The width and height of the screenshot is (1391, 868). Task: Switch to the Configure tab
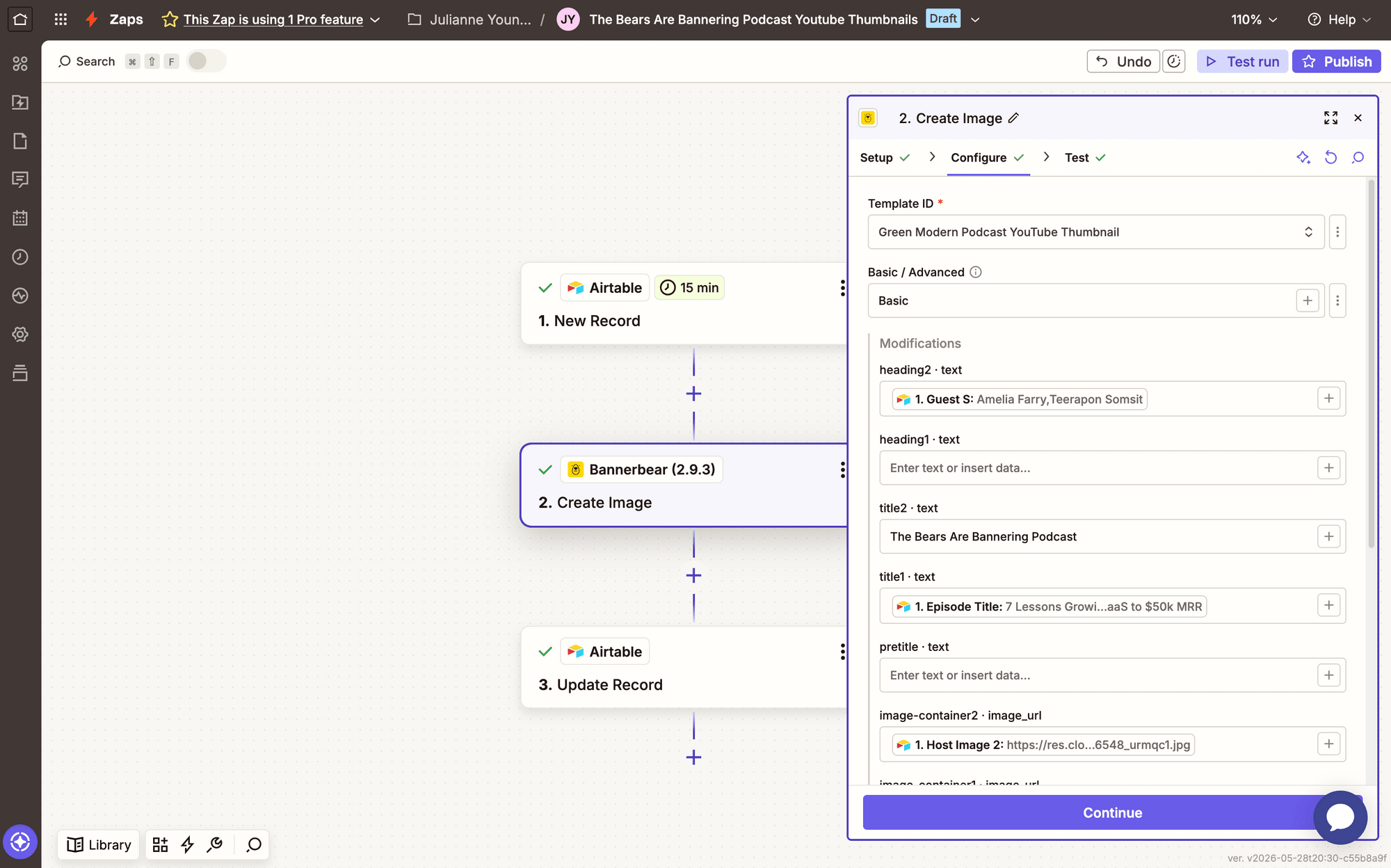click(988, 158)
